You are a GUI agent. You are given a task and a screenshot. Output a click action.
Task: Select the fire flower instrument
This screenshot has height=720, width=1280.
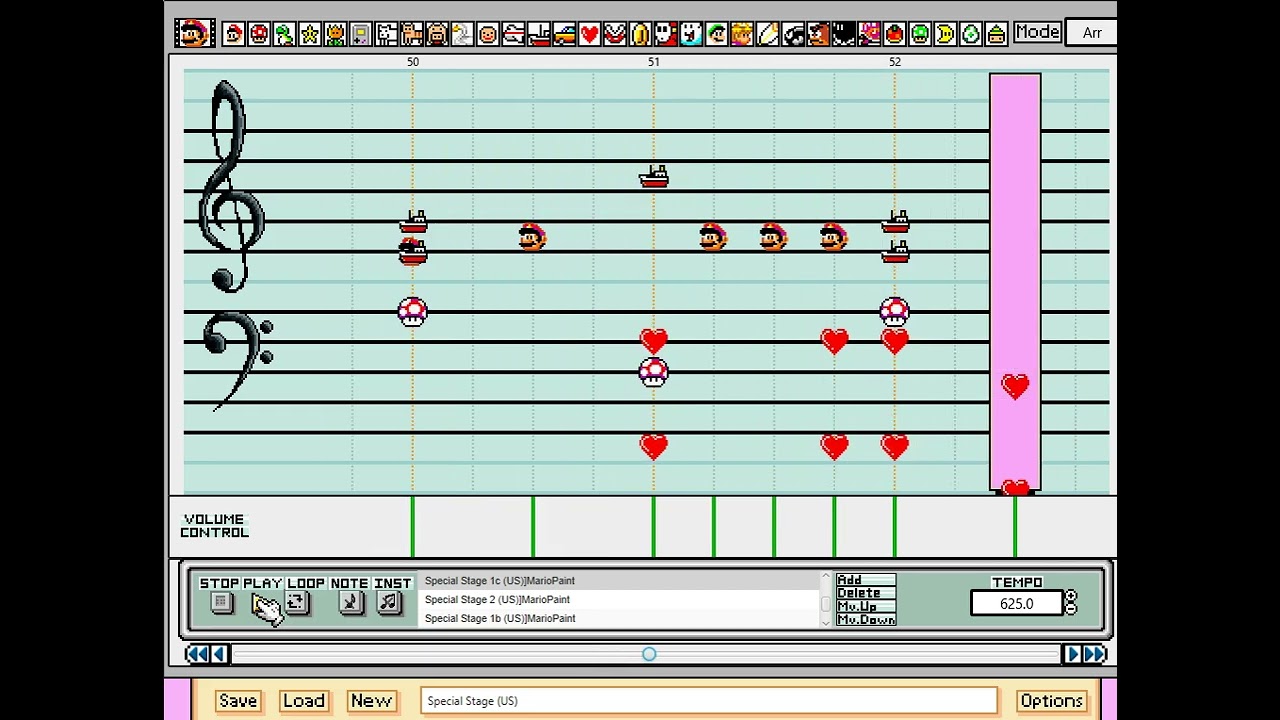(335, 34)
